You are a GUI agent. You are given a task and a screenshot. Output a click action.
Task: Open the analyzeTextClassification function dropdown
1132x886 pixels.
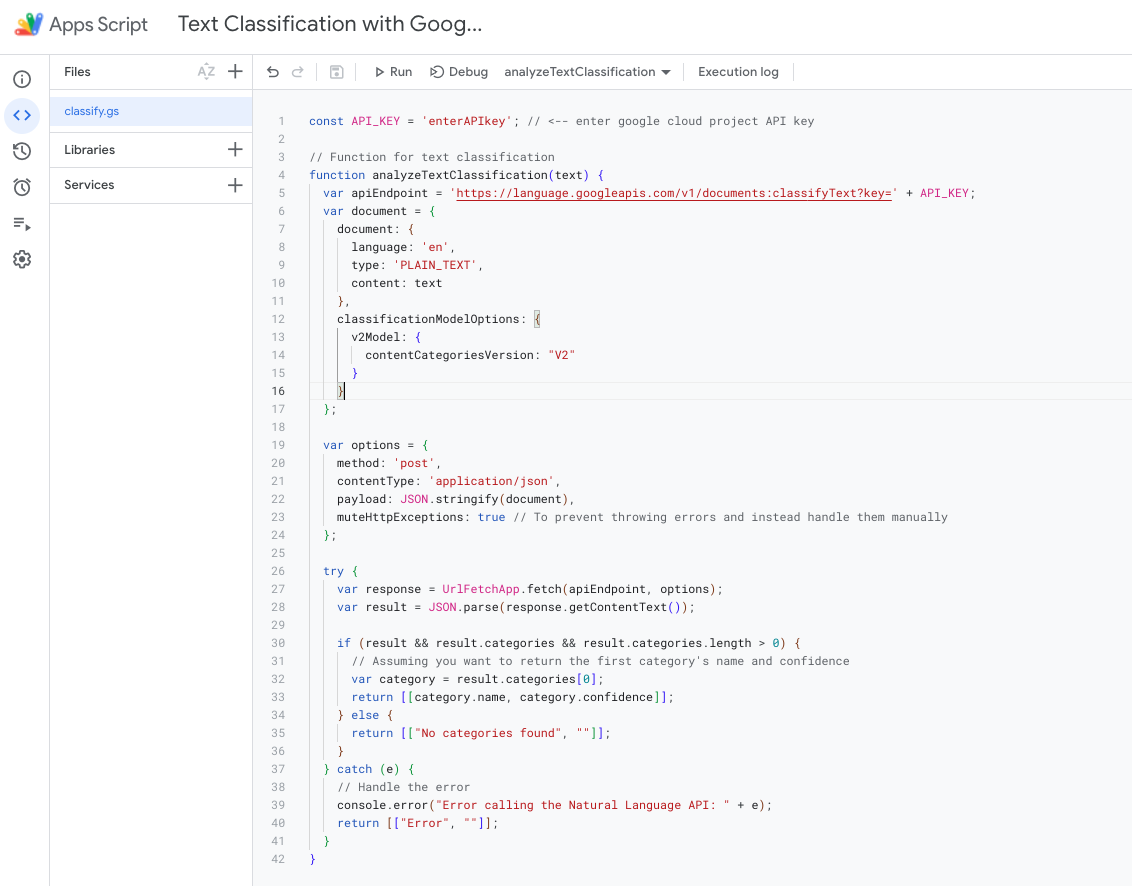coord(588,71)
